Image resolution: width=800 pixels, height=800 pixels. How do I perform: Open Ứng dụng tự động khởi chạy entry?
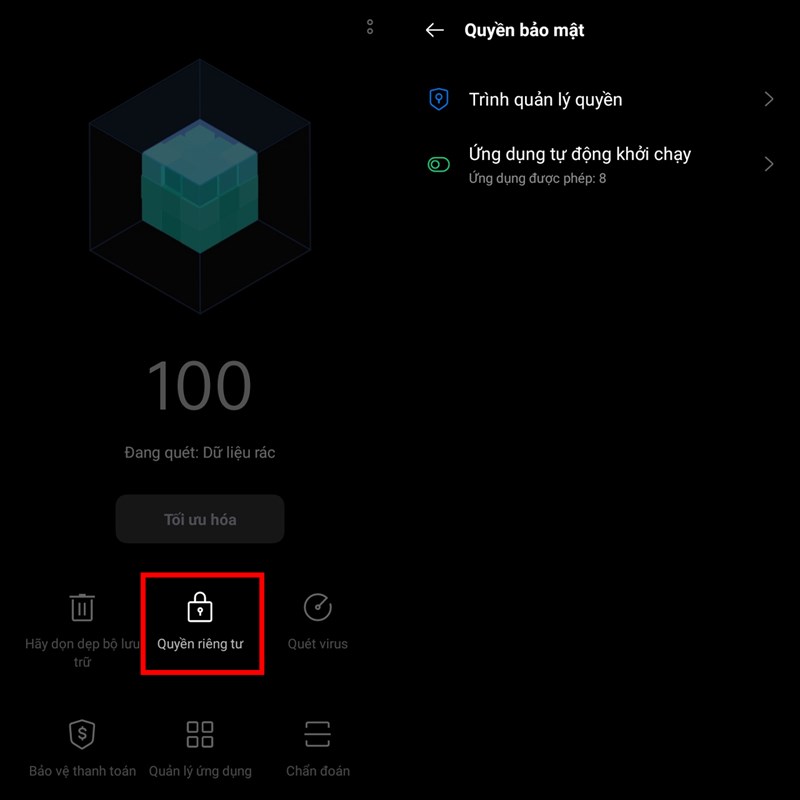click(x=601, y=165)
